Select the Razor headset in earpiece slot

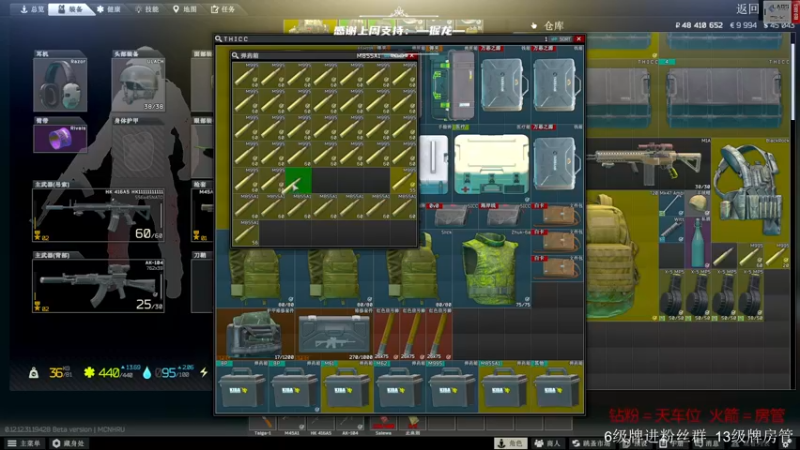pyautogui.click(x=60, y=84)
